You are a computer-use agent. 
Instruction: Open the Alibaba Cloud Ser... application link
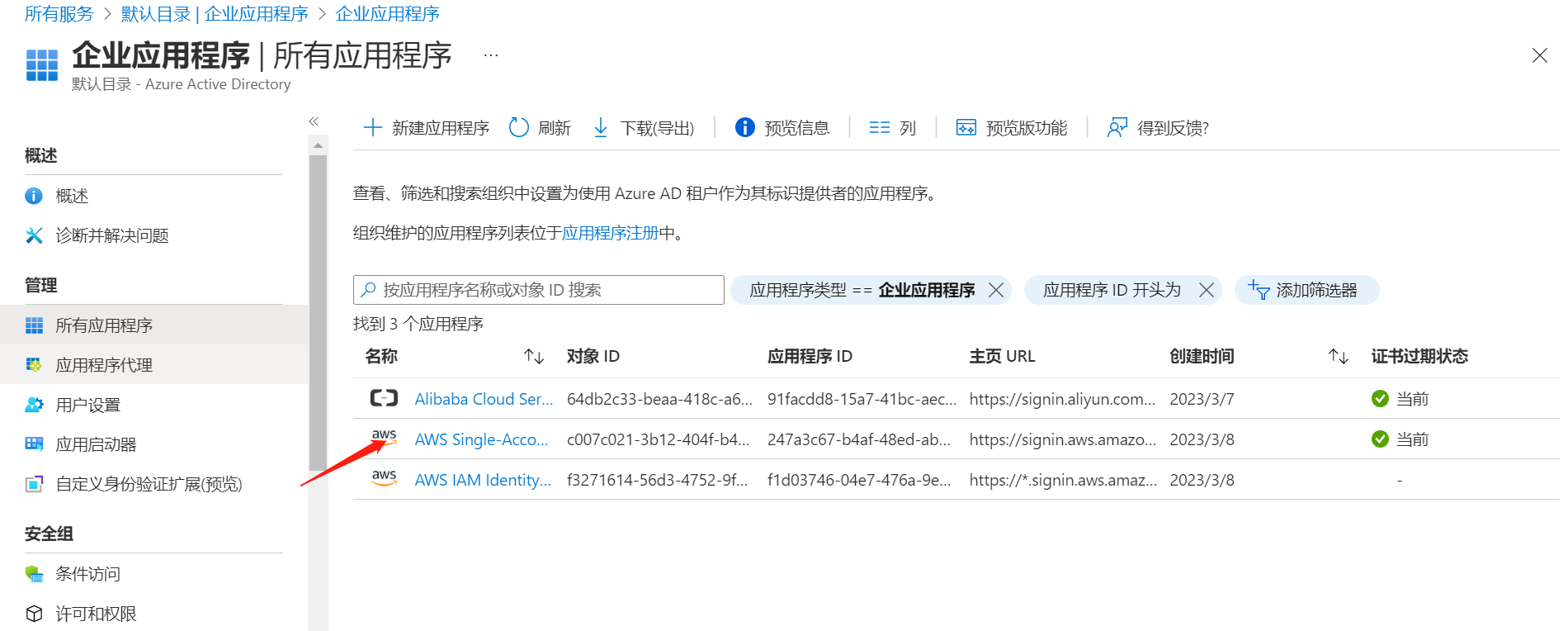pyautogui.click(x=484, y=399)
